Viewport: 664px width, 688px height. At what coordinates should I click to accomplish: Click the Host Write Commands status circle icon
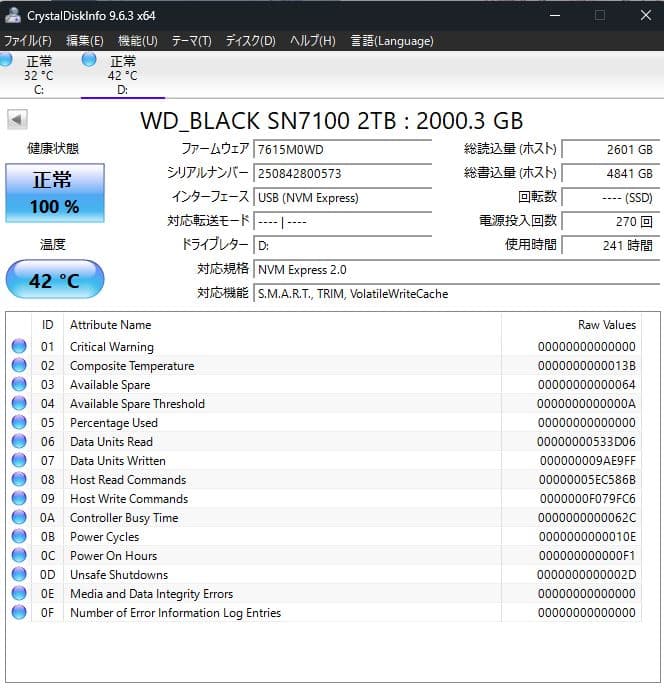point(19,498)
